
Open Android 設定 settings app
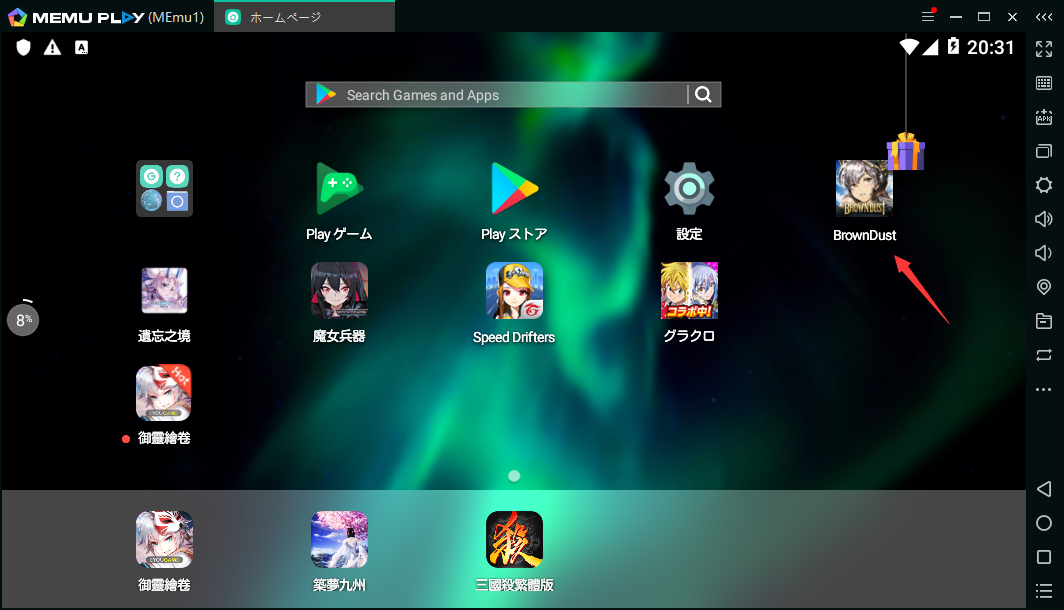(x=689, y=190)
